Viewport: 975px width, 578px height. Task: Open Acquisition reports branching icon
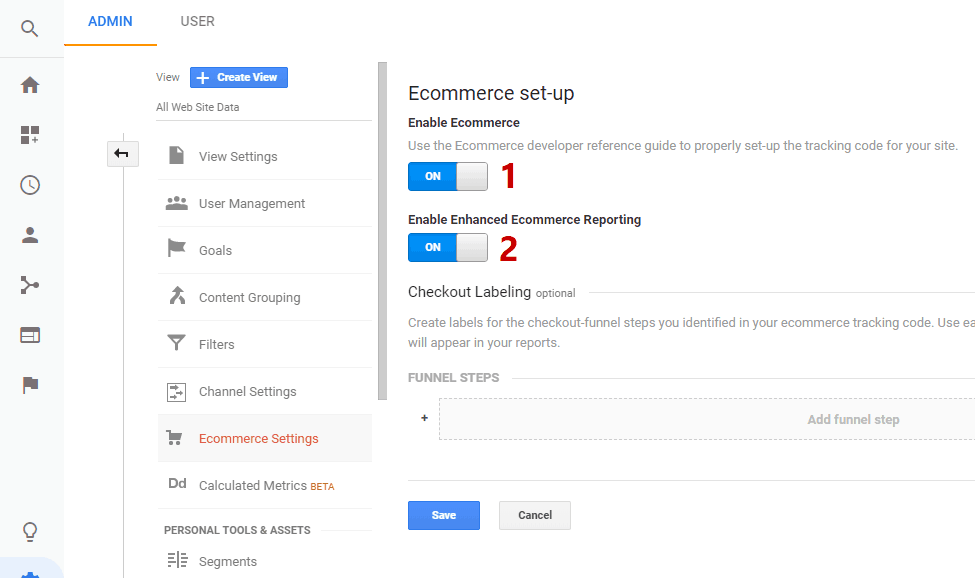pyautogui.click(x=30, y=285)
